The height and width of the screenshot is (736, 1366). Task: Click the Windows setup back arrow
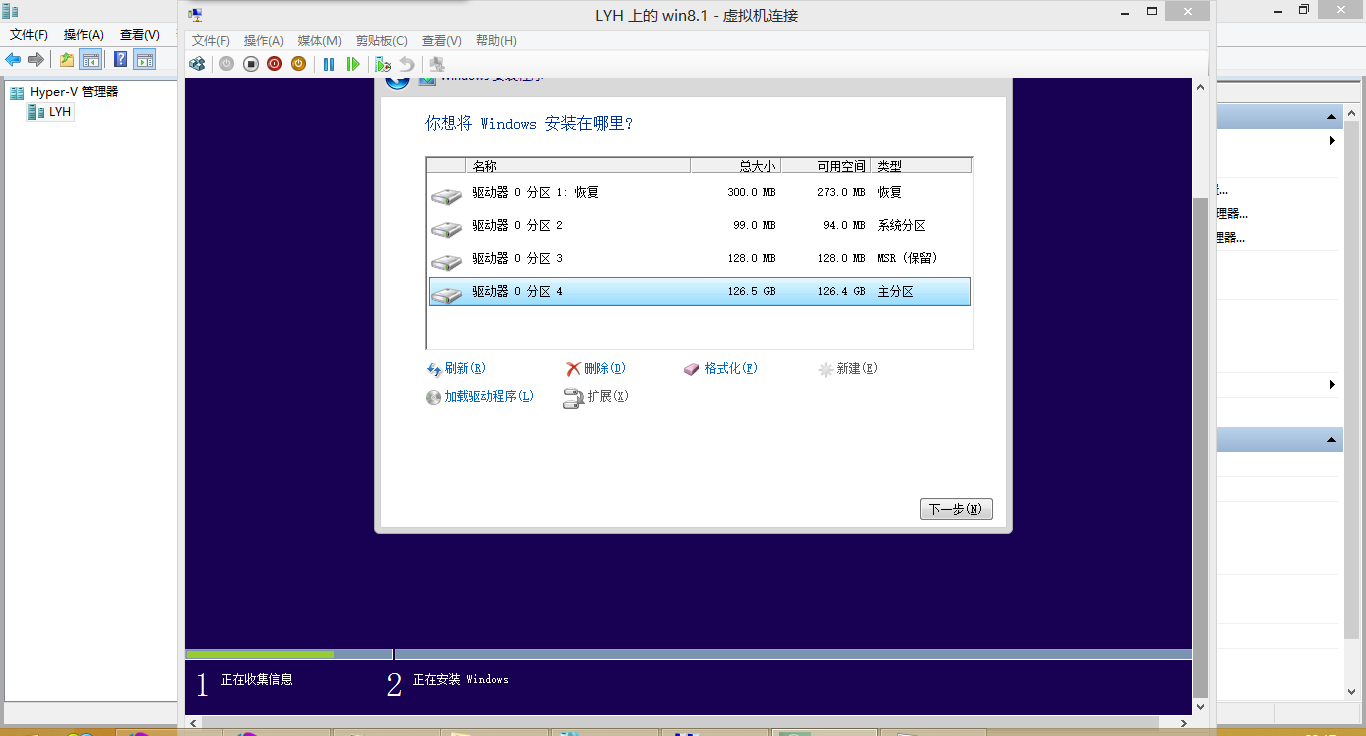397,80
